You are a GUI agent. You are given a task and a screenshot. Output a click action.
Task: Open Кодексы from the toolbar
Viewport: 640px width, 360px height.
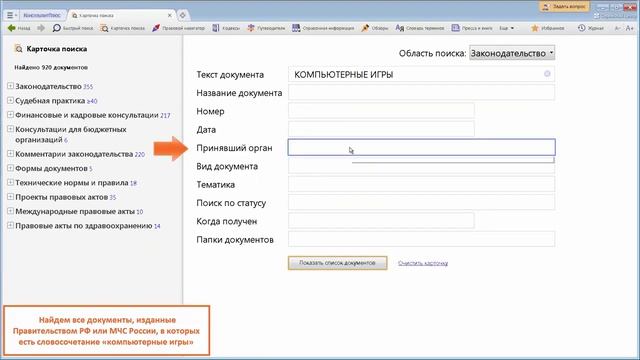pyautogui.click(x=226, y=28)
